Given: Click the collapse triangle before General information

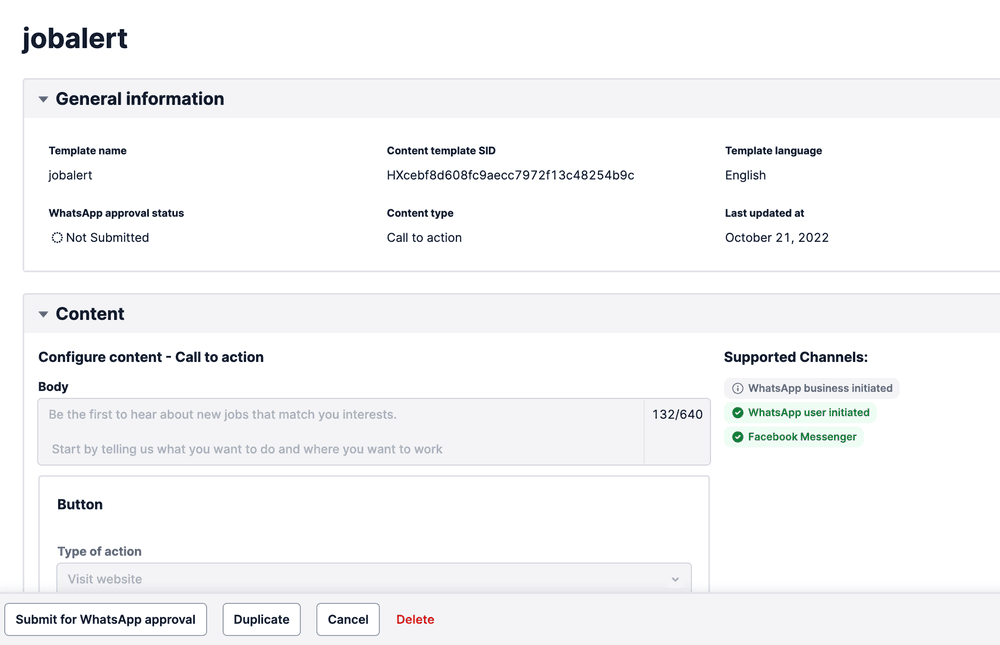Looking at the screenshot, I should [x=42, y=98].
